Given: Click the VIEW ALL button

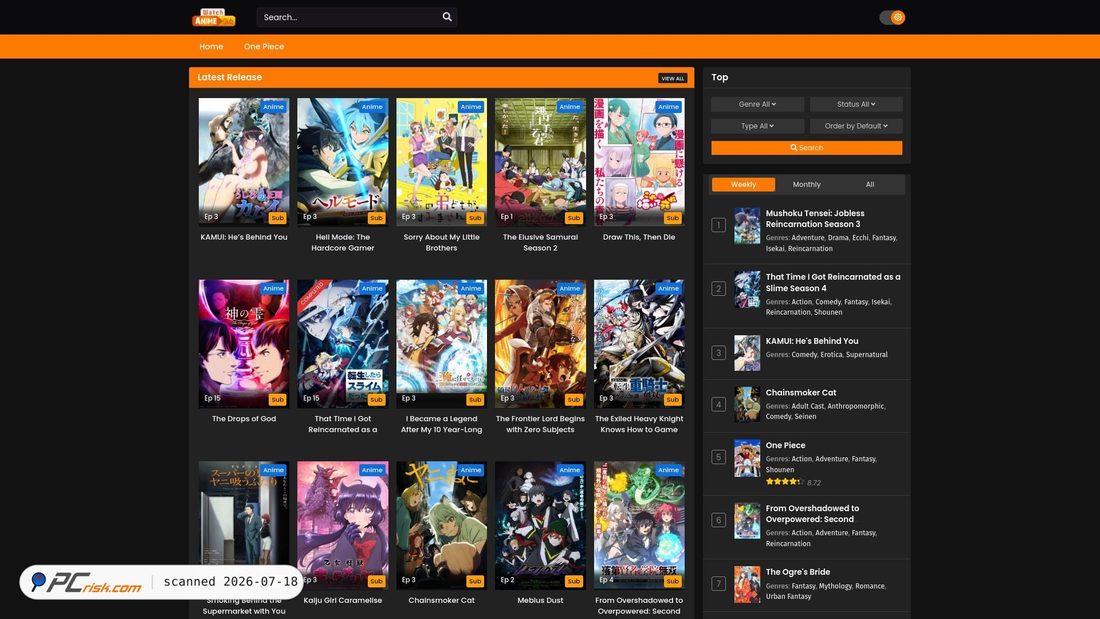Looking at the screenshot, I should [672, 78].
